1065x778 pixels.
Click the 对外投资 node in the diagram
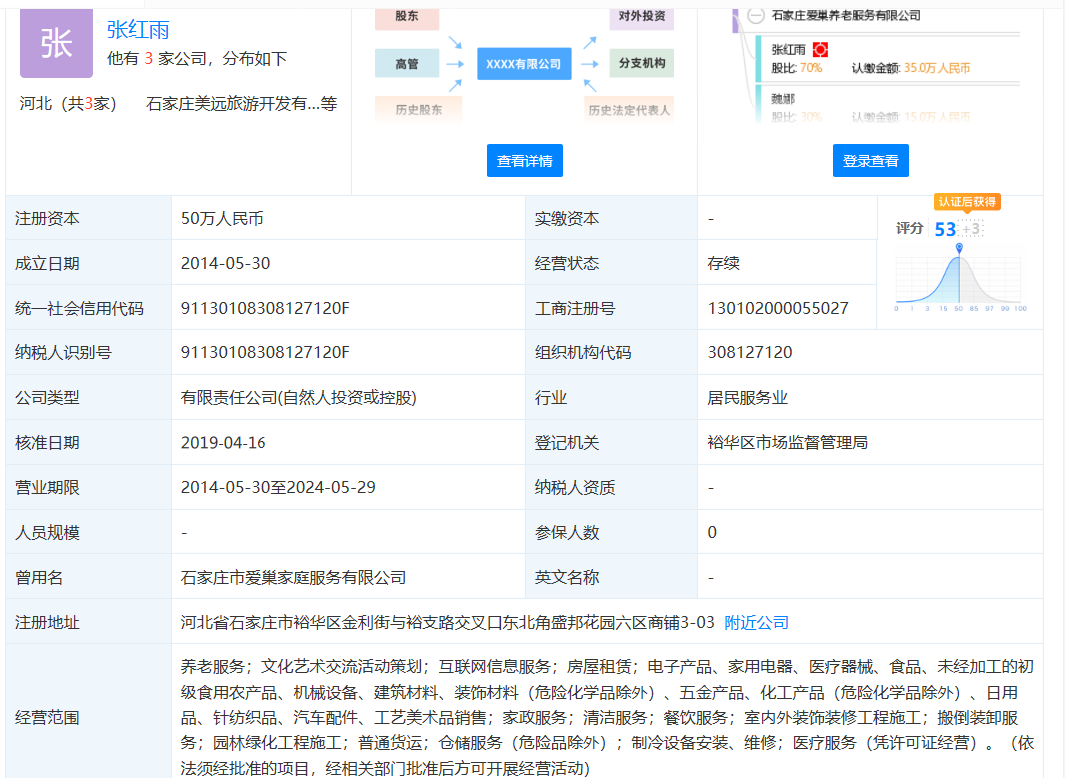[642, 17]
